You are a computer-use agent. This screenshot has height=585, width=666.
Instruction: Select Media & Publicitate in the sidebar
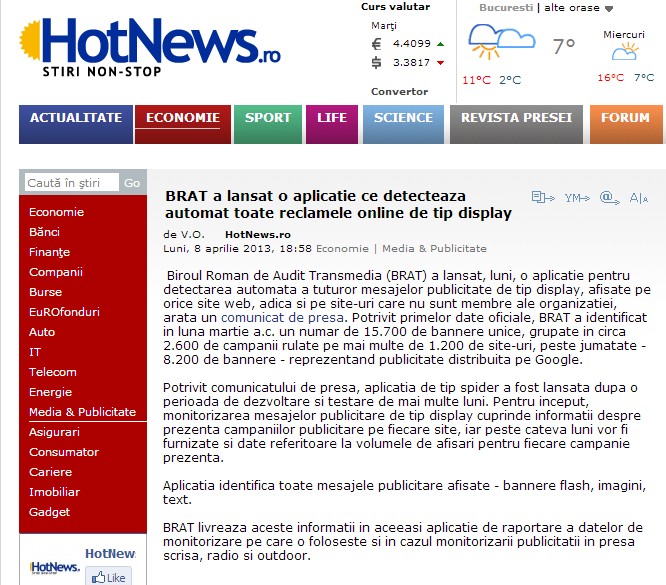pos(82,412)
